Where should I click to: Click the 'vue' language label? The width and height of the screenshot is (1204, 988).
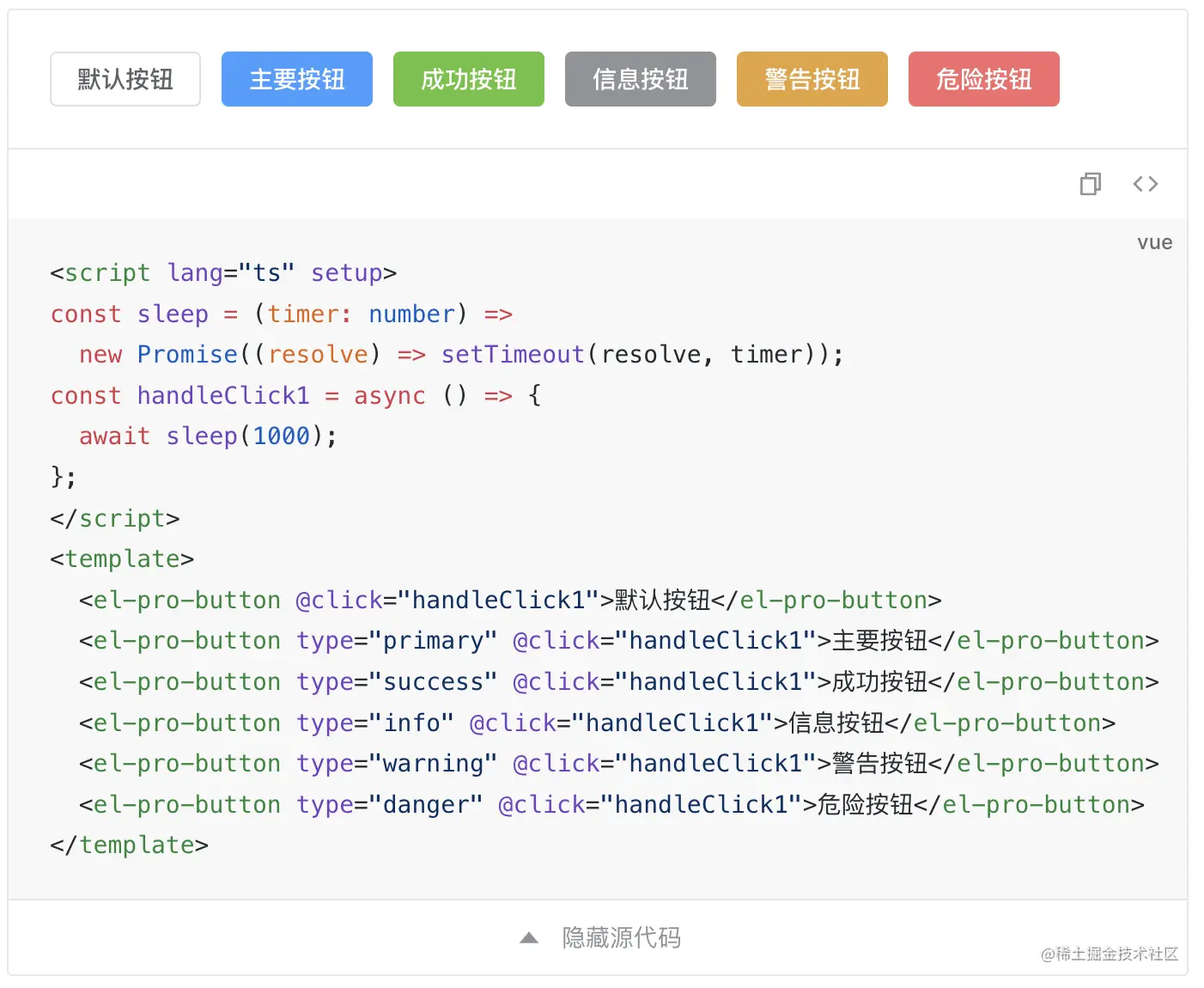[x=1154, y=242]
